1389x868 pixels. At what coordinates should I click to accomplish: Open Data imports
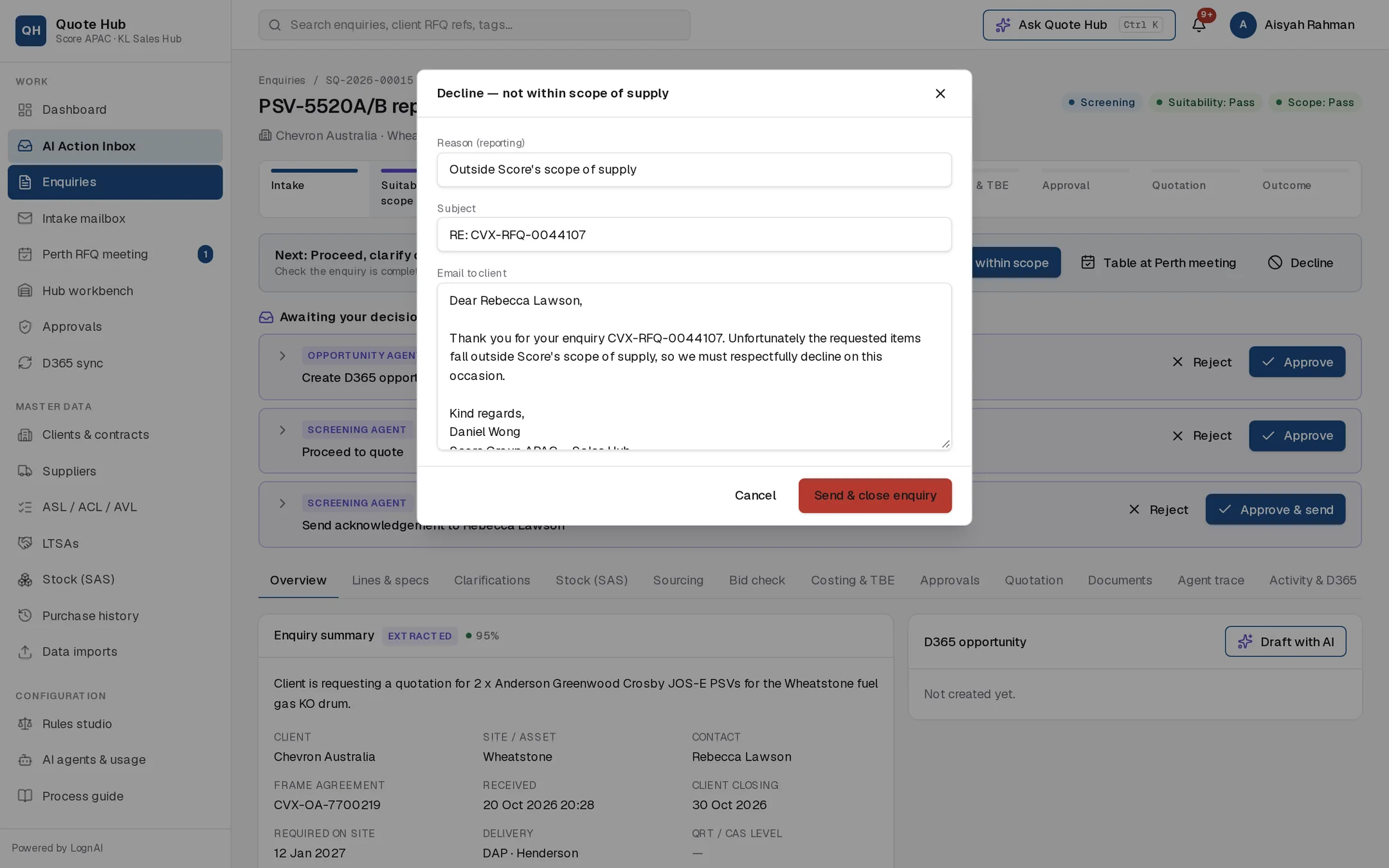[115, 652]
